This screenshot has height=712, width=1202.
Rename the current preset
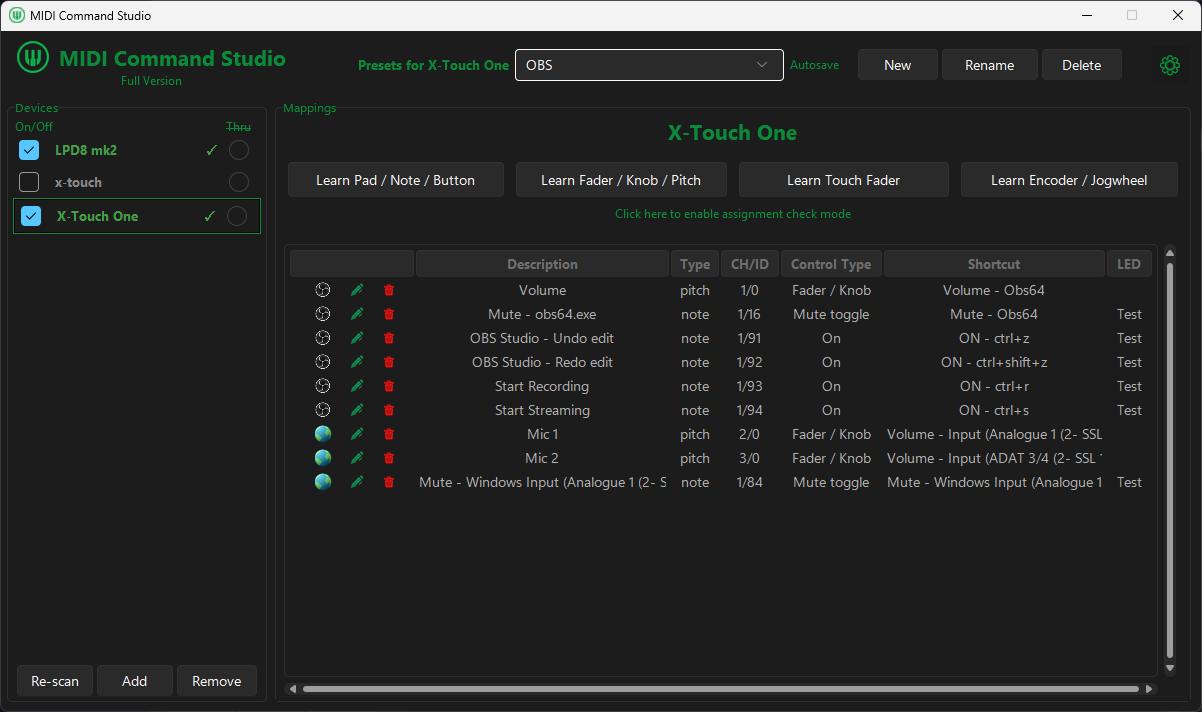990,65
